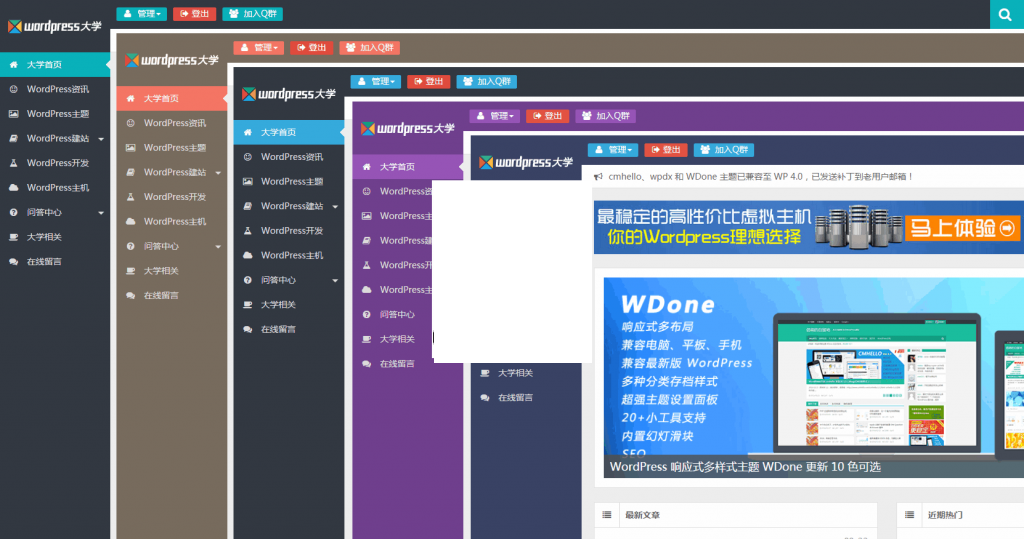Image resolution: width=1024 pixels, height=539 pixels.
Task: Click list icon beside 近期热门 heading
Action: 909,515
